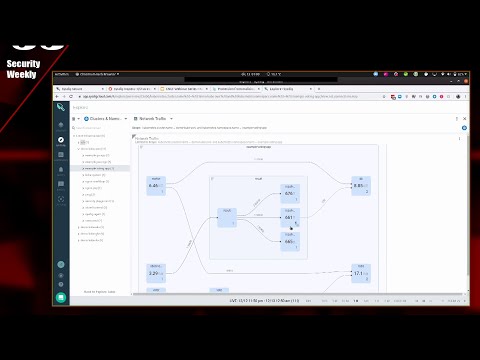Open the clock in the Ubuntu top bar

pyautogui.click(x=250, y=74)
